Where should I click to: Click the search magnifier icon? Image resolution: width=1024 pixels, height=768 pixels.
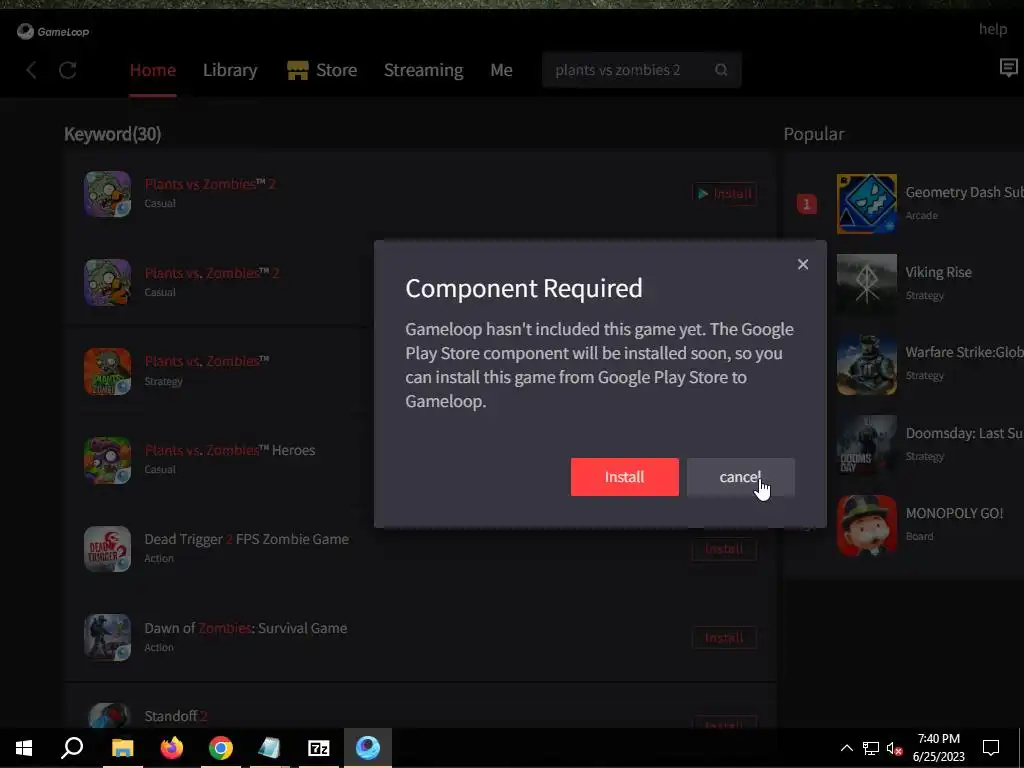721,70
